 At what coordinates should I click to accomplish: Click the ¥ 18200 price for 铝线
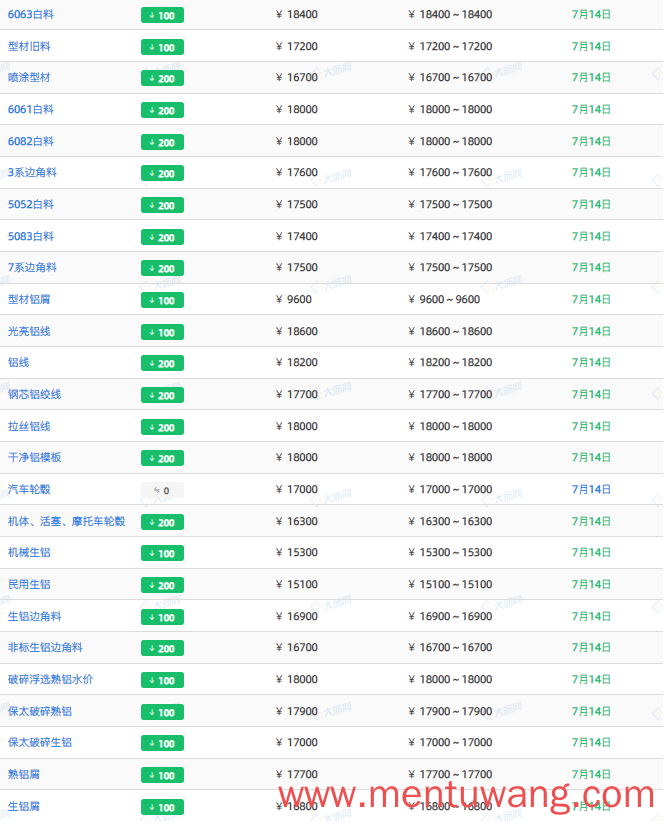point(297,363)
